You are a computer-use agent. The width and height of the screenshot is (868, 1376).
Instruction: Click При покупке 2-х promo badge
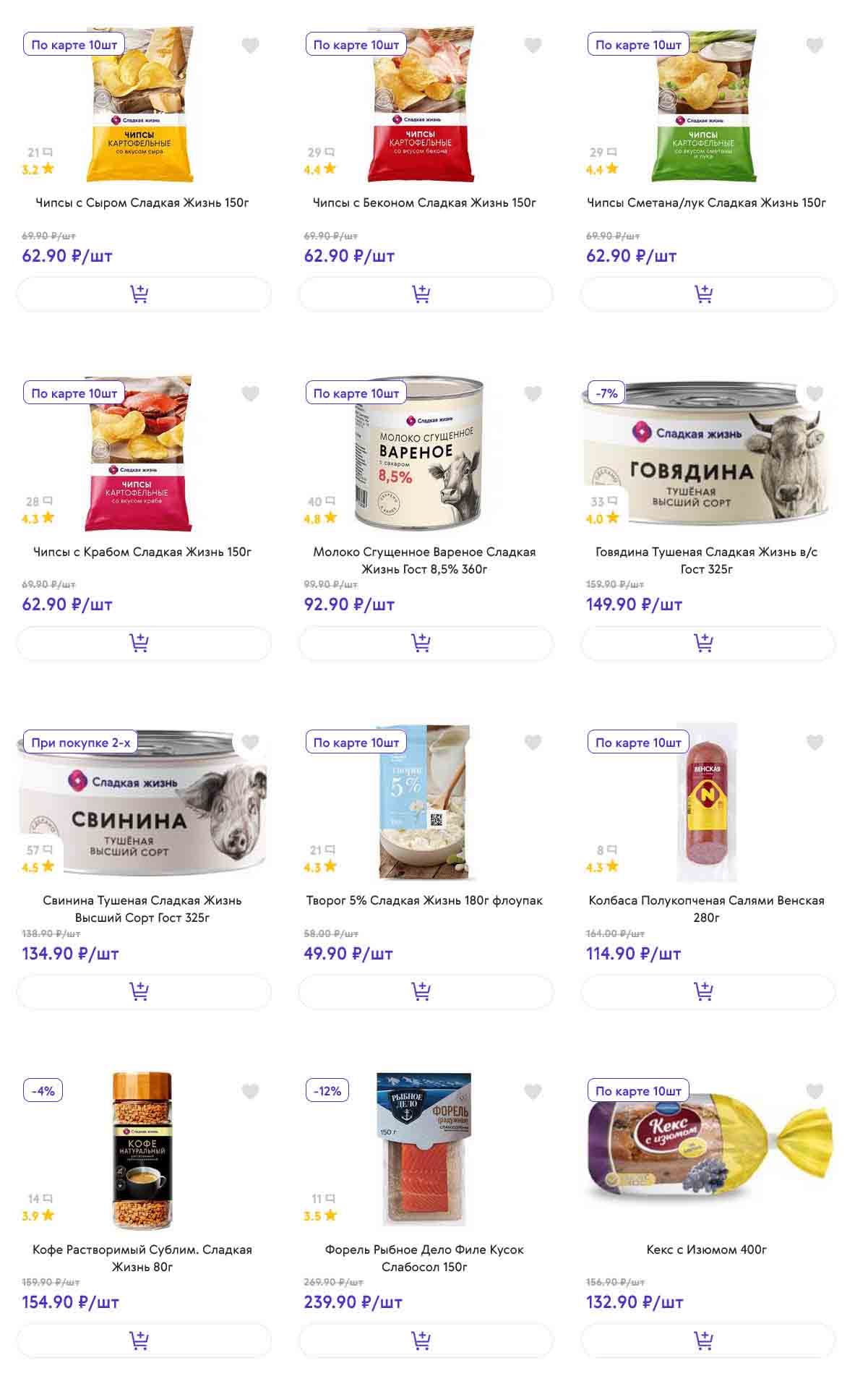[81, 743]
